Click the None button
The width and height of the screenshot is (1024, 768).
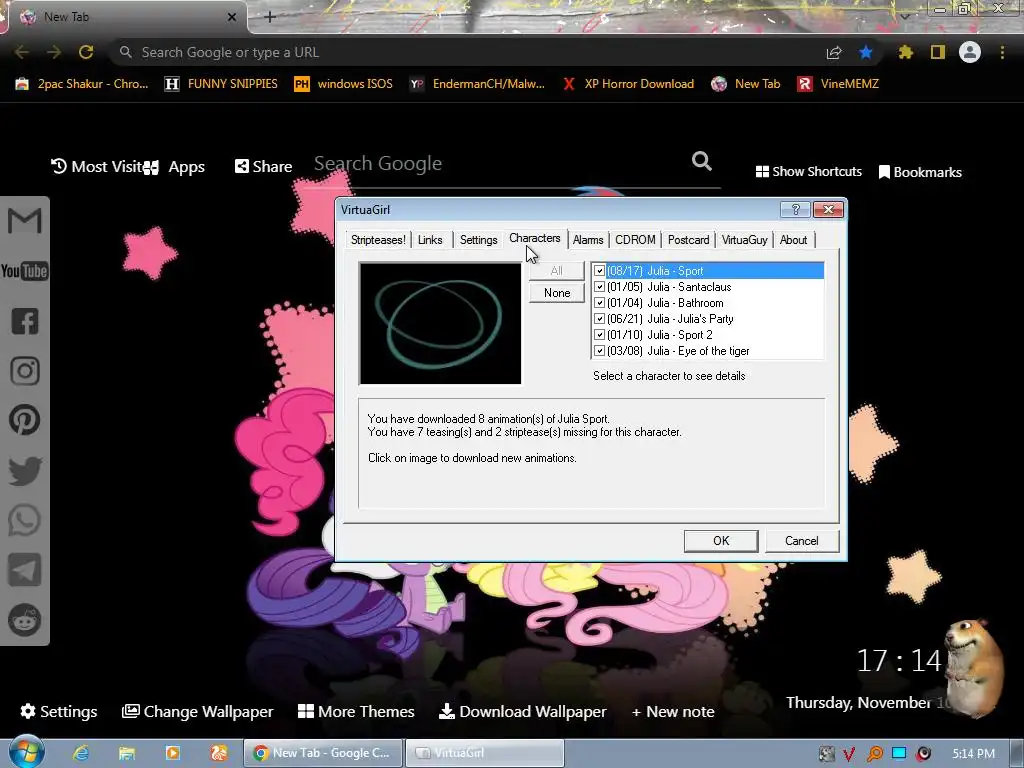pyautogui.click(x=556, y=293)
